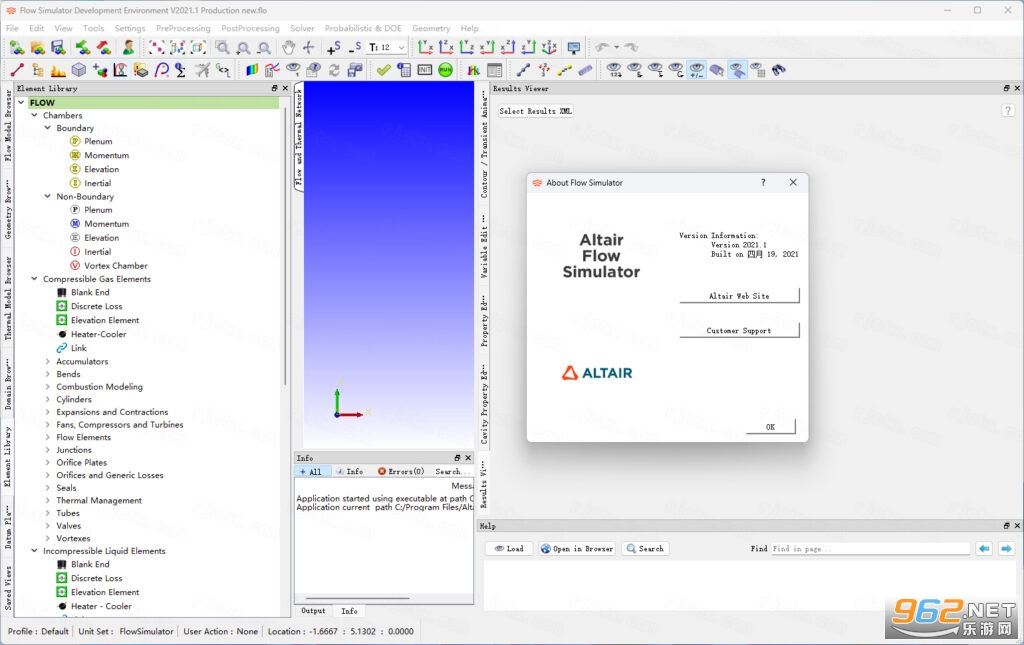Expand the Orifice Plates tree node
The image size is (1024, 645).
(x=47, y=462)
